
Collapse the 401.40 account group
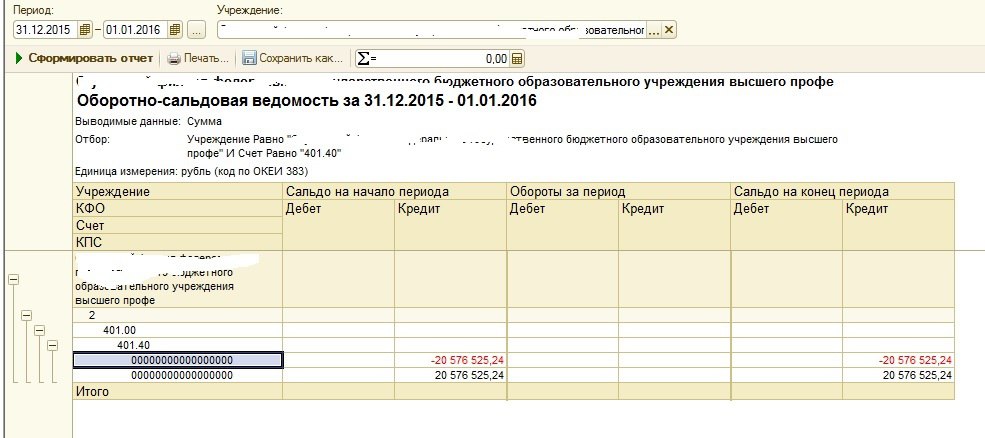(x=53, y=346)
